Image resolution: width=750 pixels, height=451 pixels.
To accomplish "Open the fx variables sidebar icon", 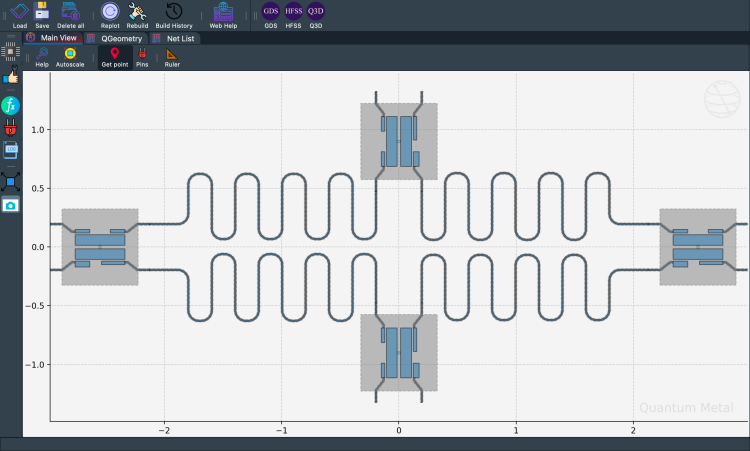I will pyautogui.click(x=11, y=105).
